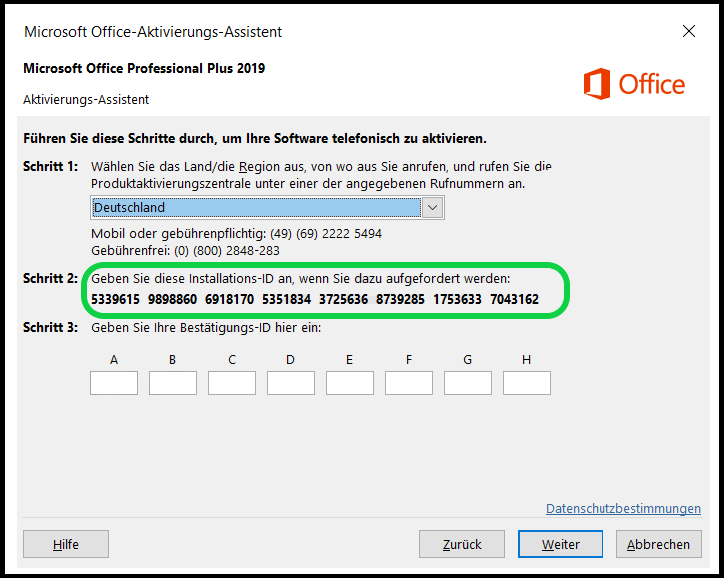
Task: Cancel with the Abbrechen button
Action: (x=658, y=544)
